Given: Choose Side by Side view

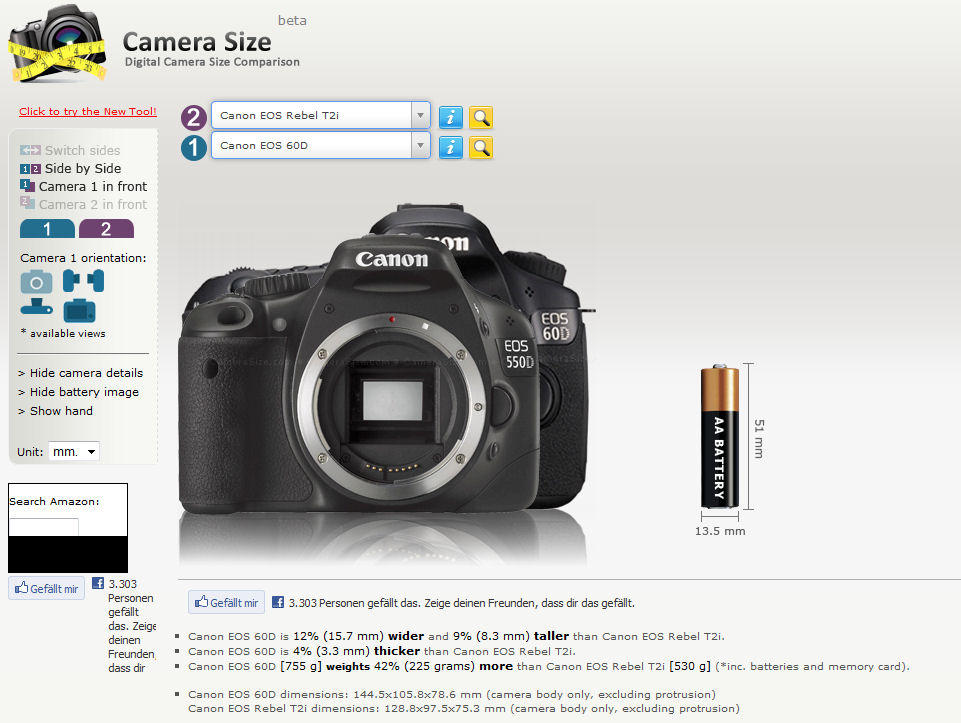Looking at the screenshot, I should pyautogui.click(x=83, y=168).
